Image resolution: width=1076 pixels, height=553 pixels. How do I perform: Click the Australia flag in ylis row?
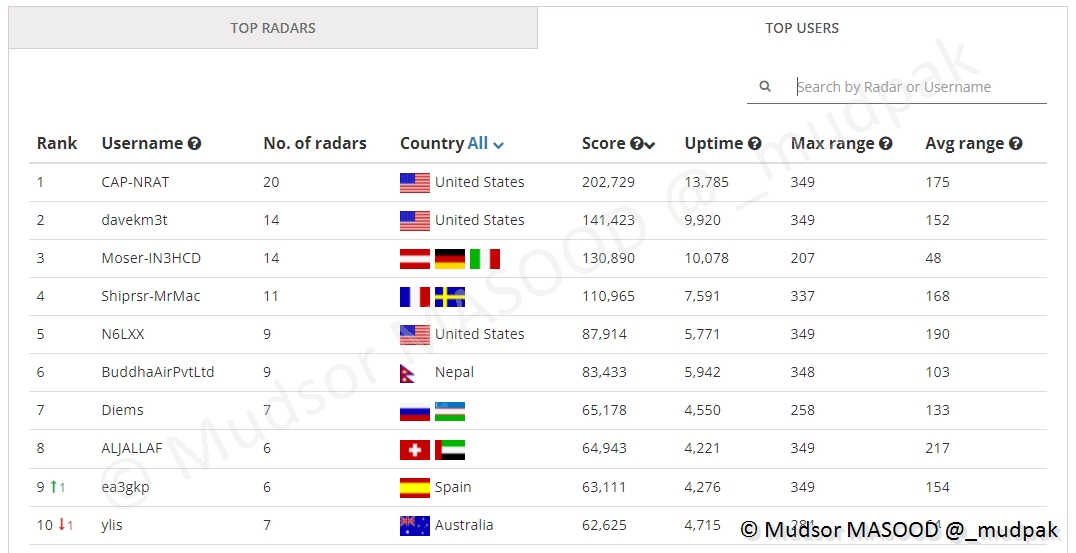point(414,525)
